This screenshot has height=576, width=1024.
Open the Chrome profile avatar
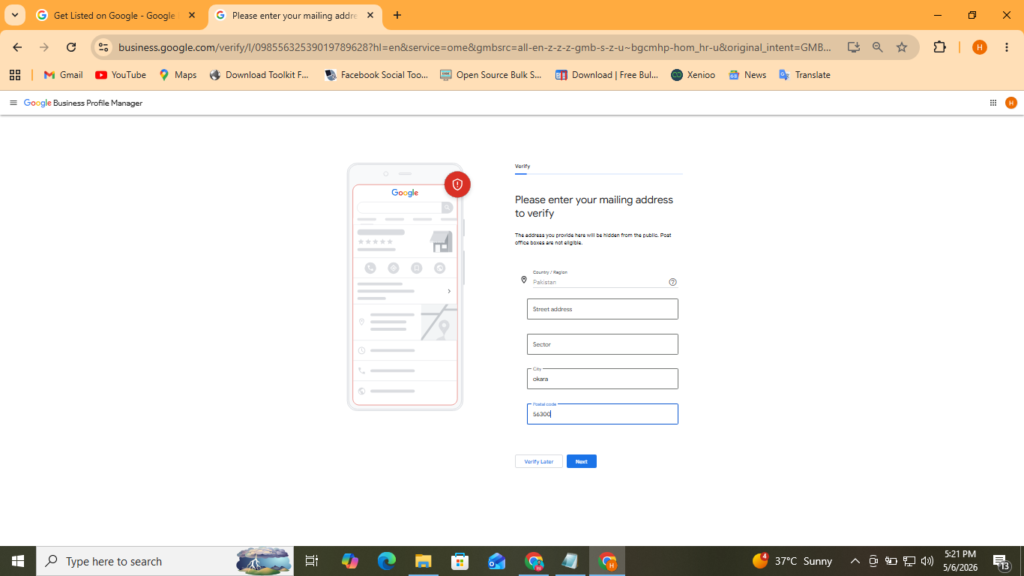tap(979, 47)
